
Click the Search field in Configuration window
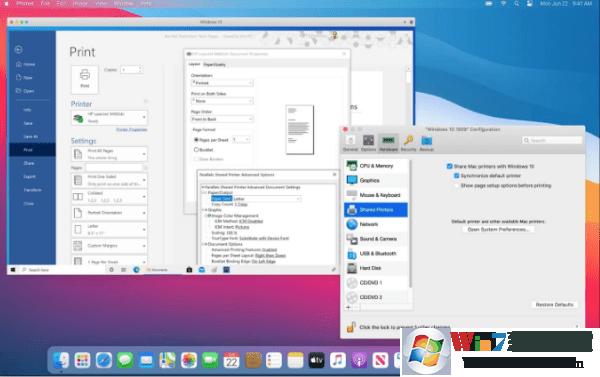click(552, 140)
